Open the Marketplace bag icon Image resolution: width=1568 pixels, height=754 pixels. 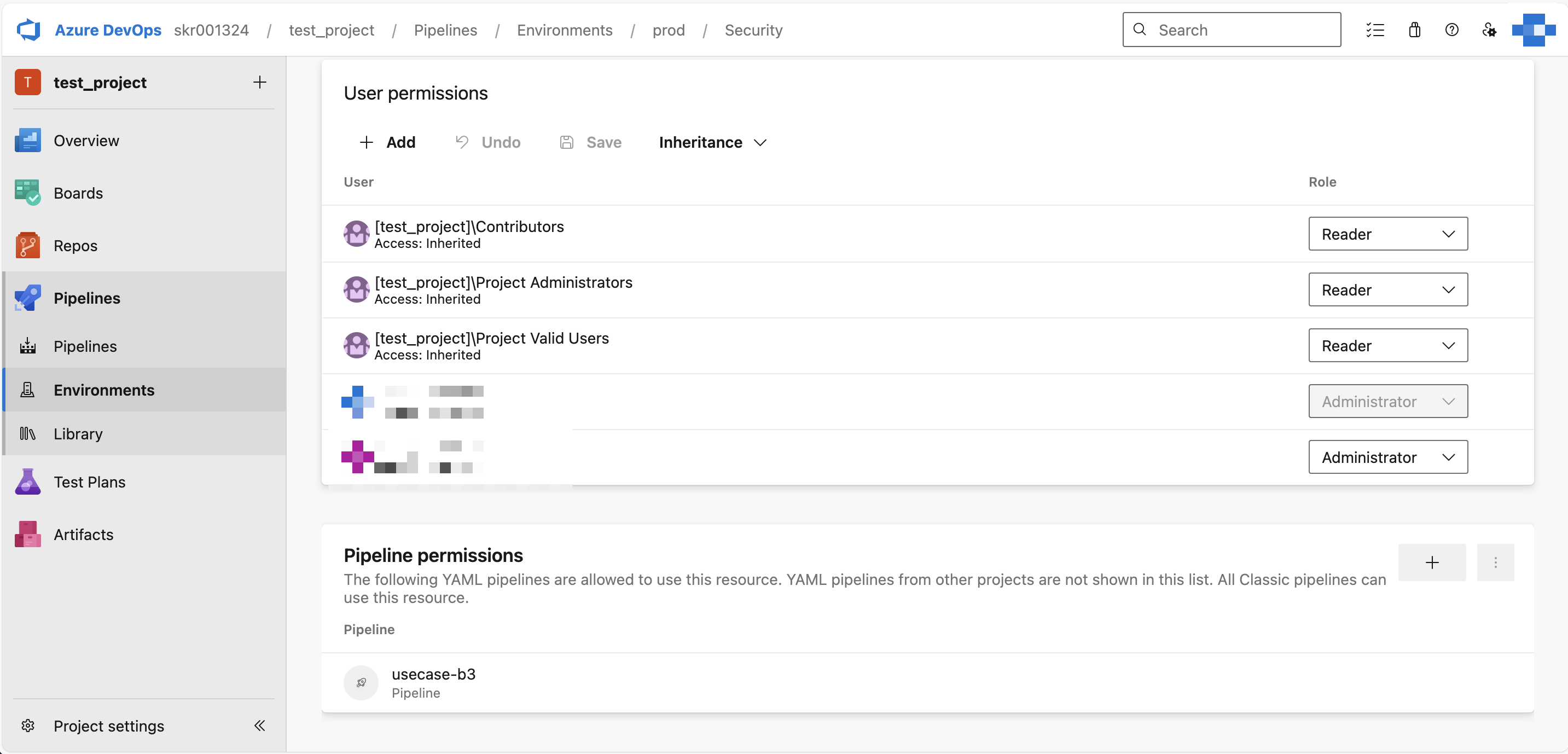(x=1414, y=29)
